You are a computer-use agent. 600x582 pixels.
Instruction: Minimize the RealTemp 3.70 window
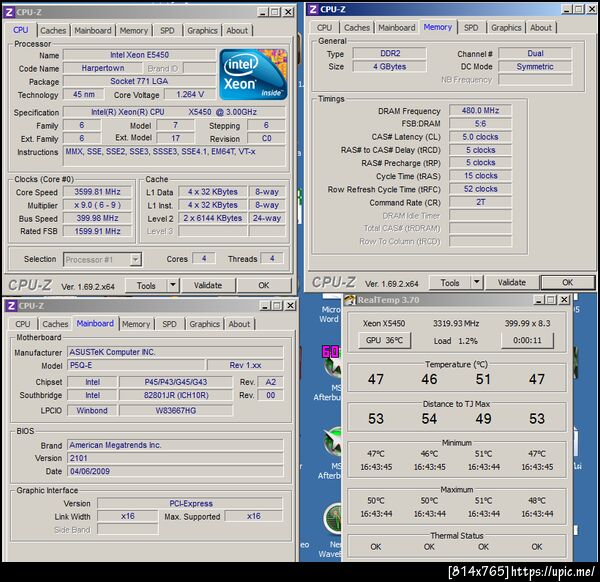pyautogui.click(x=539, y=300)
